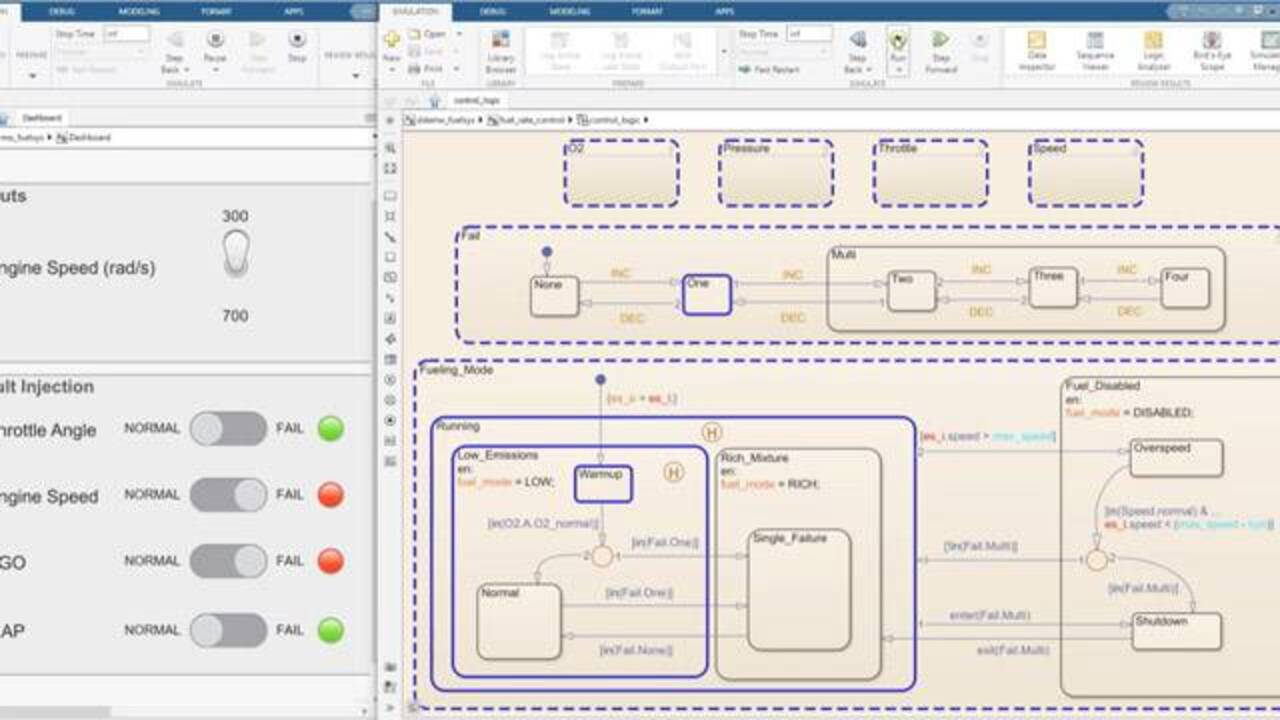This screenshot has height=720, width=1280.
Task: Open the Library Browser
Action: point(500,50)
